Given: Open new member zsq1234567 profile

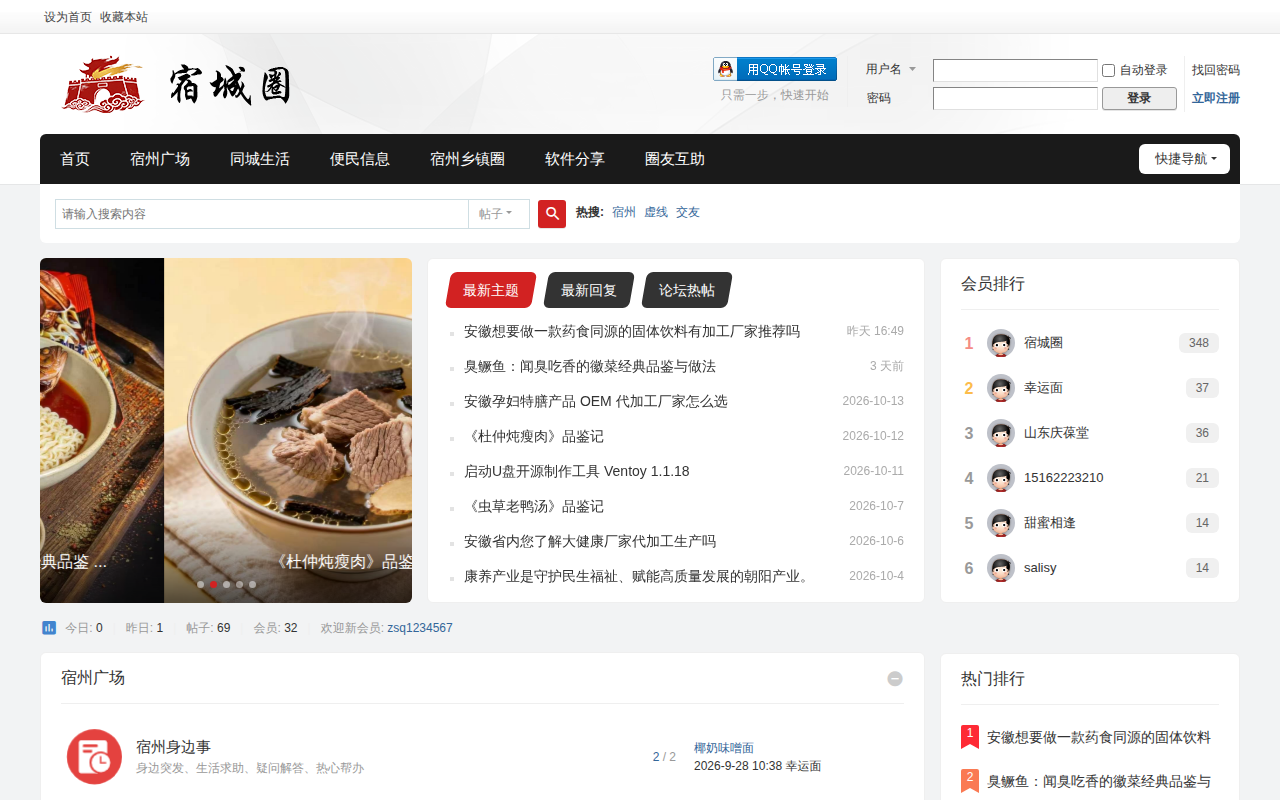Looking at the screenshot, I should (x=420, y=628).
